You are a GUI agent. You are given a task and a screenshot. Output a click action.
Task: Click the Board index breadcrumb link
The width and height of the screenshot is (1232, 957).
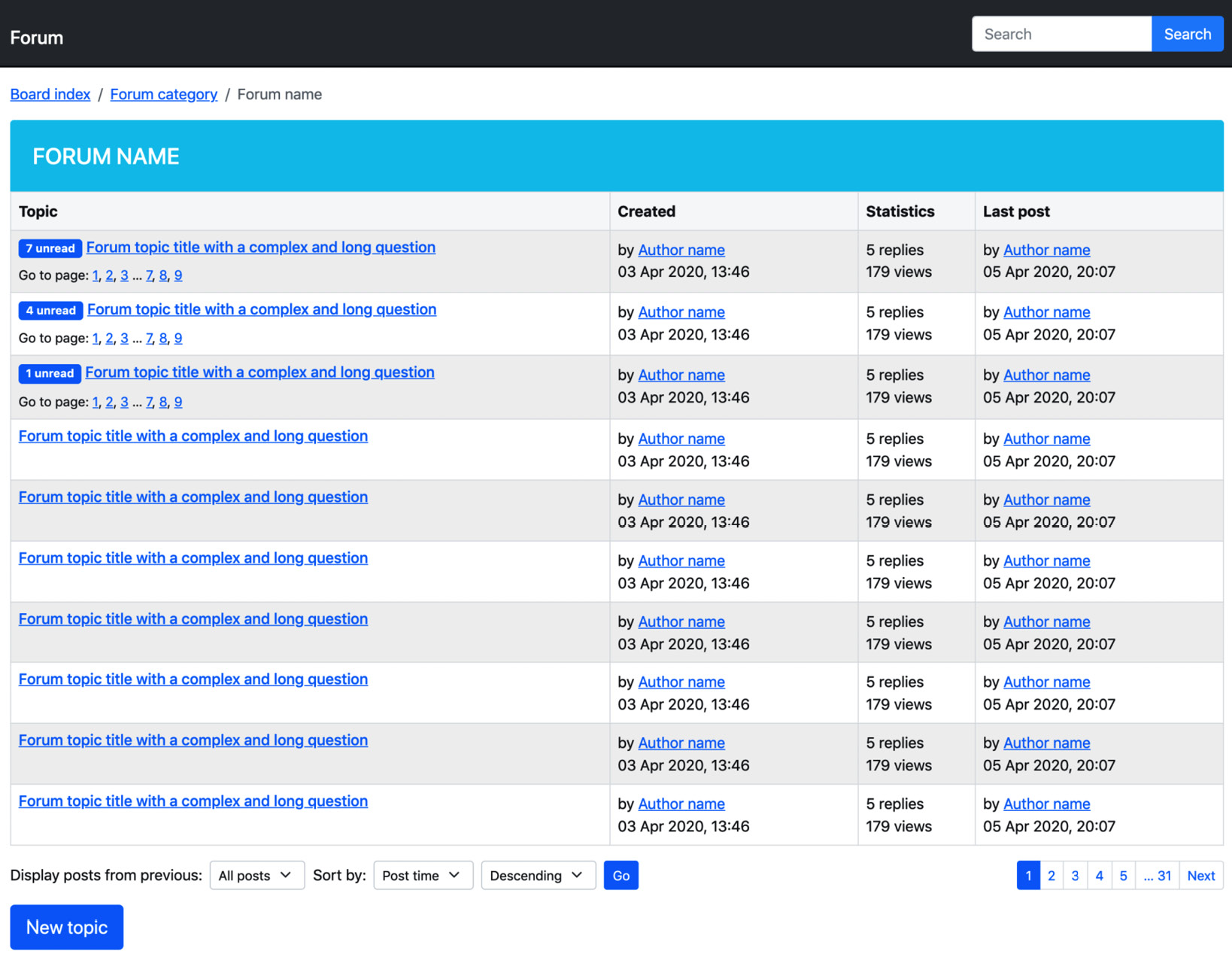point(50,94)
